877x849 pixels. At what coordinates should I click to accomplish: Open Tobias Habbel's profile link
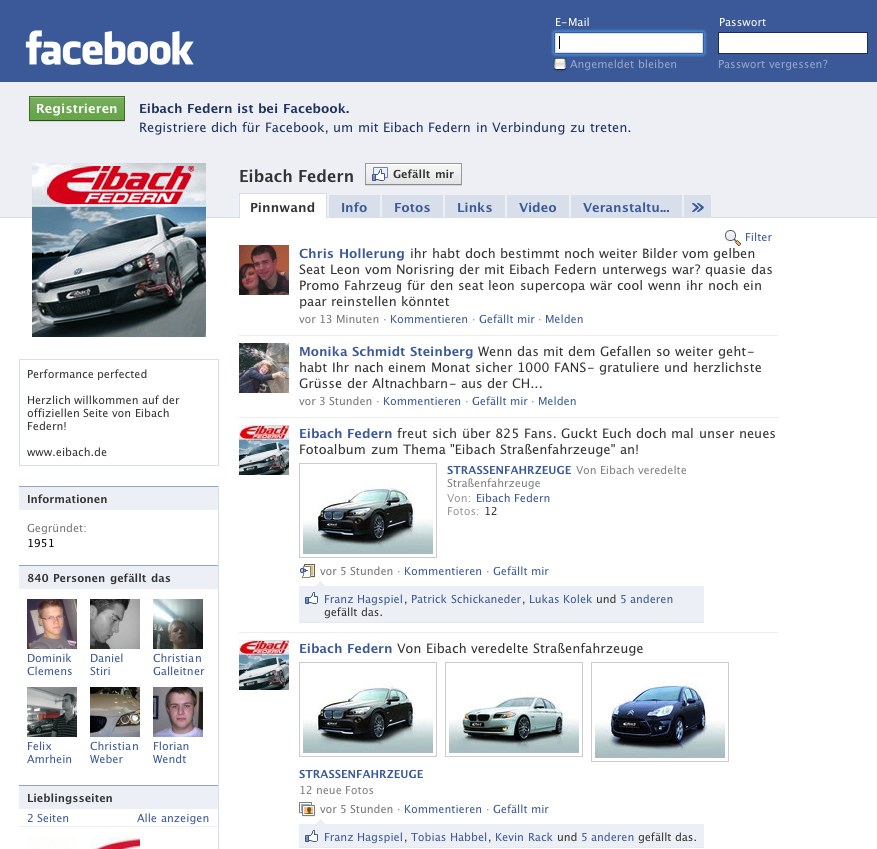click(449, 837)
